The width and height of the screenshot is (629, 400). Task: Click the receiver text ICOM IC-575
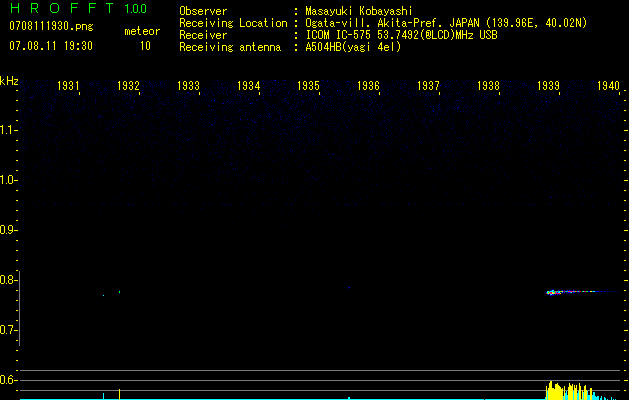click(338, 35)
